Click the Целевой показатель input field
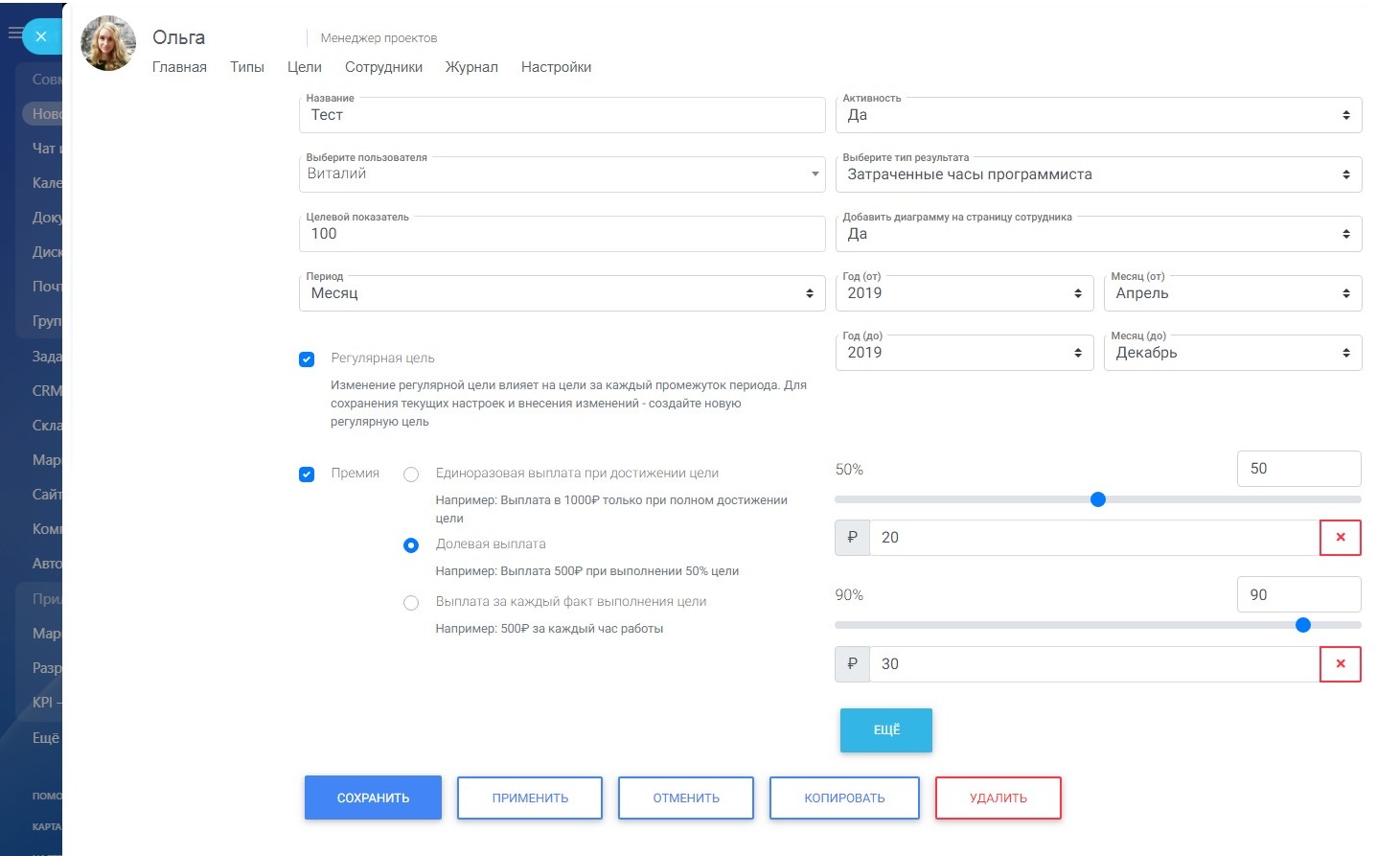Screen dimensions: 1400x856 point(562,234)
